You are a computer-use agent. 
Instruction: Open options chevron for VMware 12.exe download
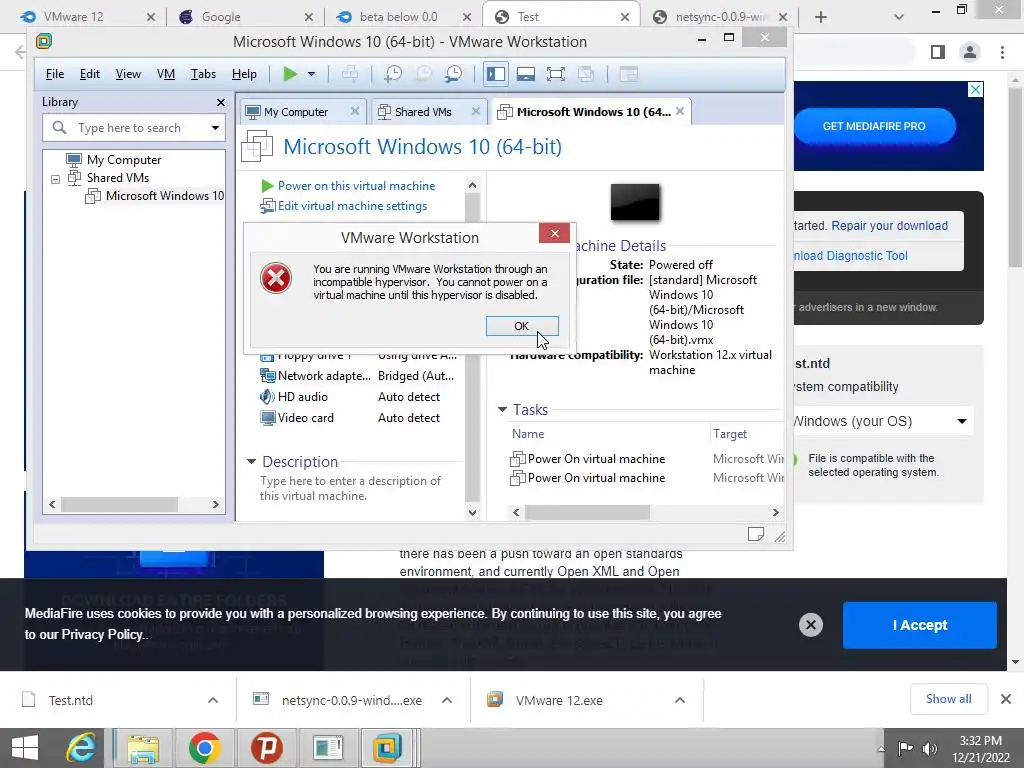coord(680,700)
